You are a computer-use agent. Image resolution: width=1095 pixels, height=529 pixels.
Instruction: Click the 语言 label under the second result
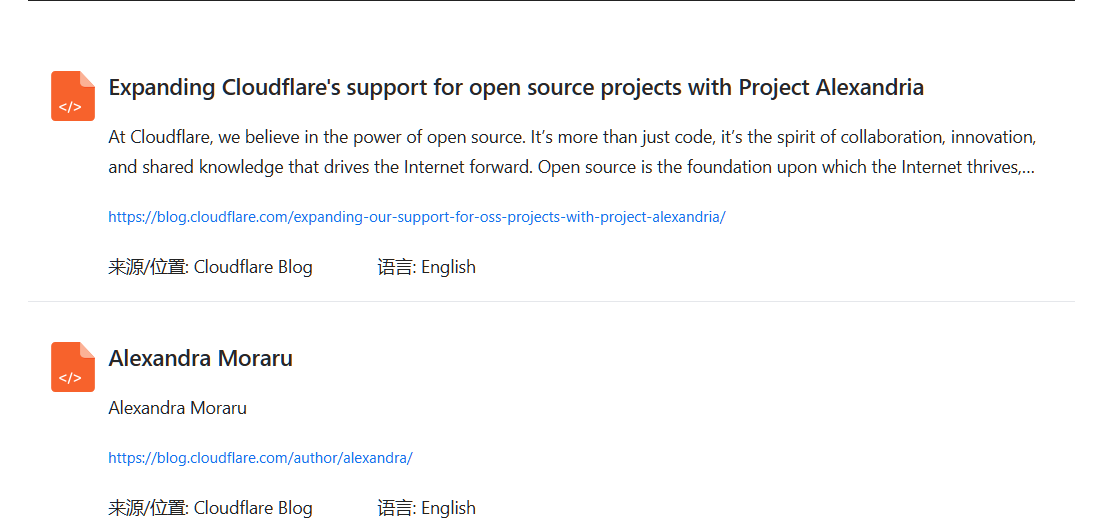(x=397, y=508)
